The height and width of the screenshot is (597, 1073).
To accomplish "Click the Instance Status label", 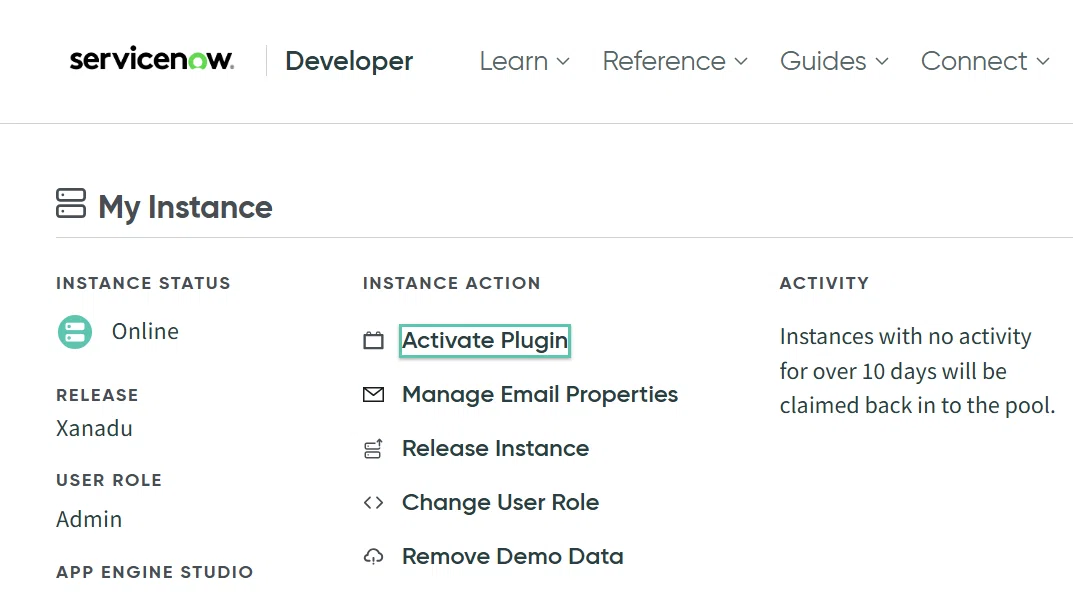I will (x=143, y=283).
